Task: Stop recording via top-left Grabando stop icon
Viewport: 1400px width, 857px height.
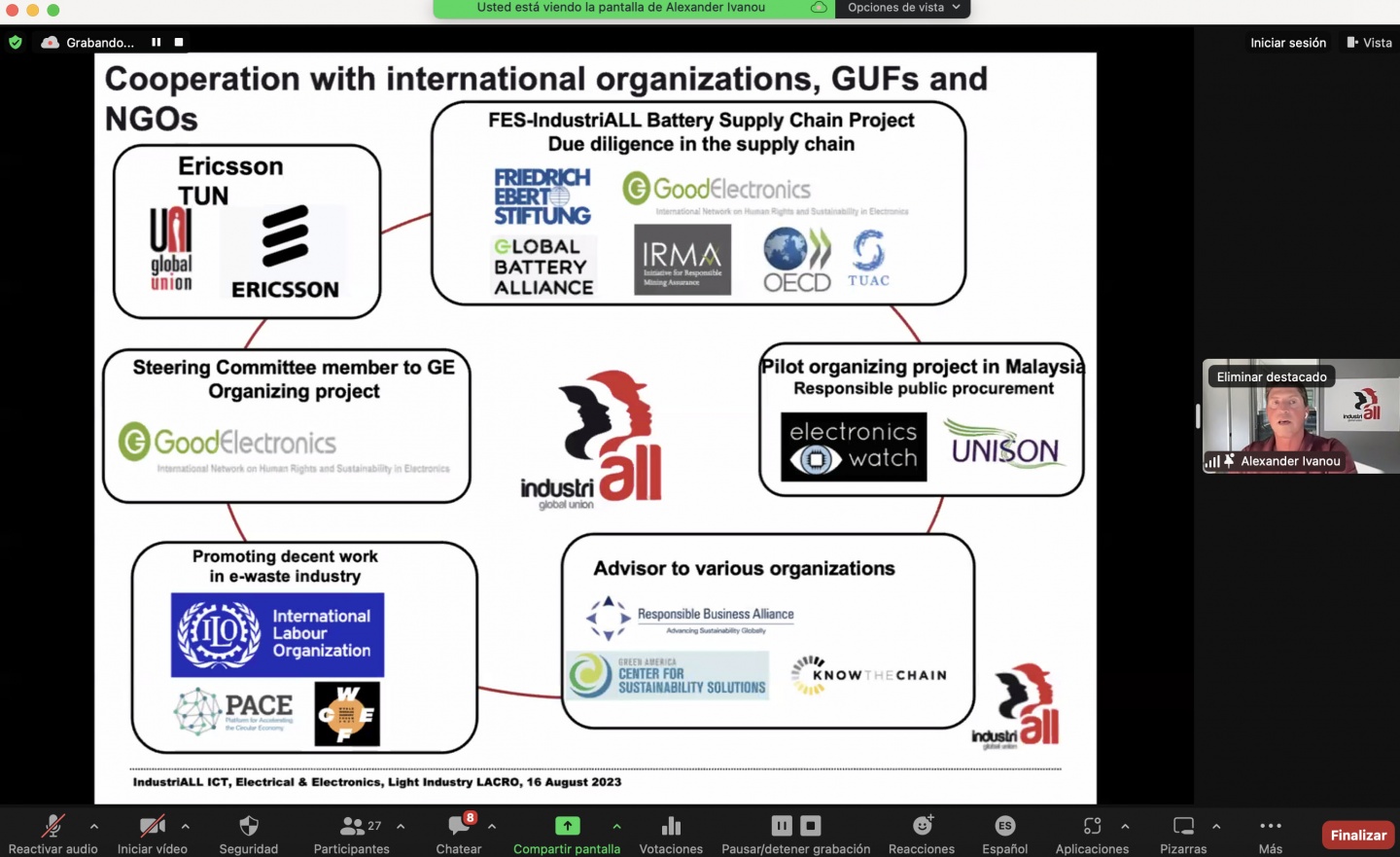Action: coord(179,42)
